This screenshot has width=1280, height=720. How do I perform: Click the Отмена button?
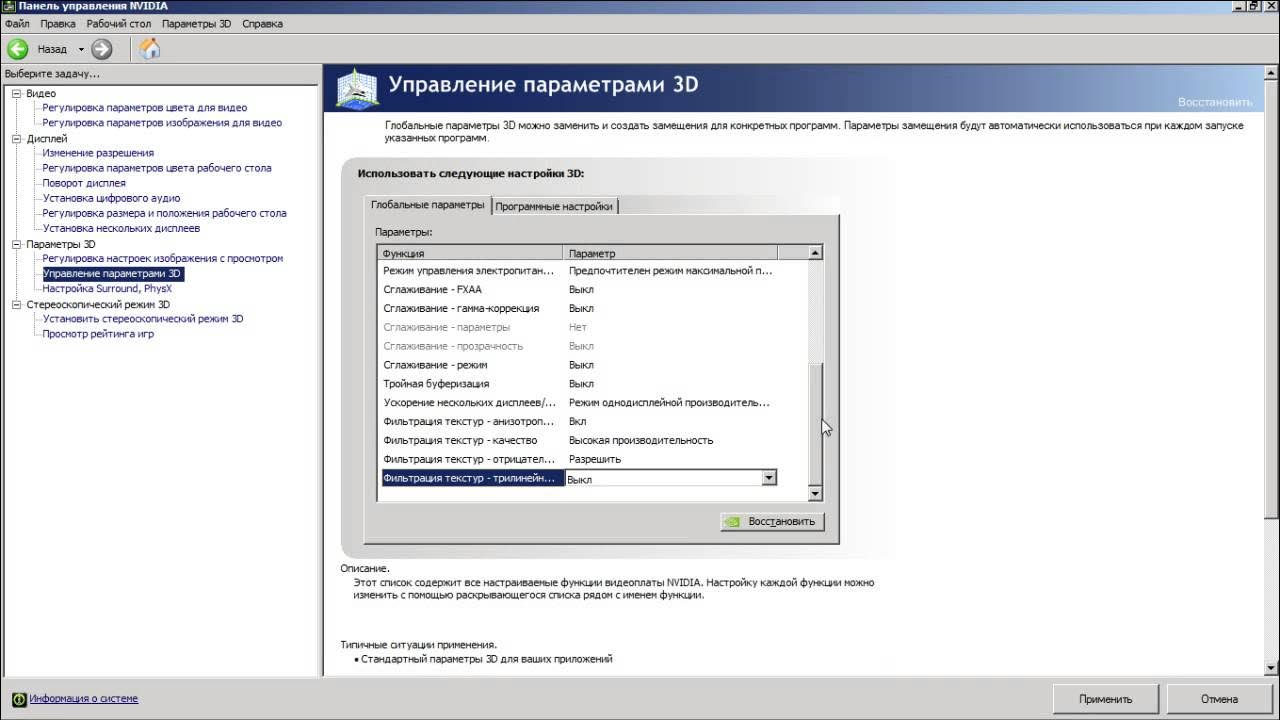1219,699
